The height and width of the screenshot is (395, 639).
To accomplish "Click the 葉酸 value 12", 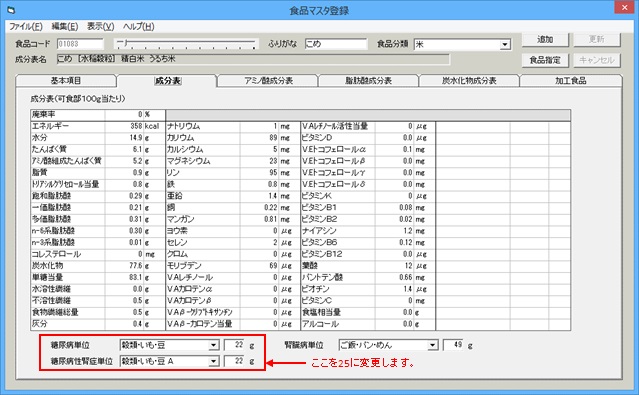I will pos(394,266).
